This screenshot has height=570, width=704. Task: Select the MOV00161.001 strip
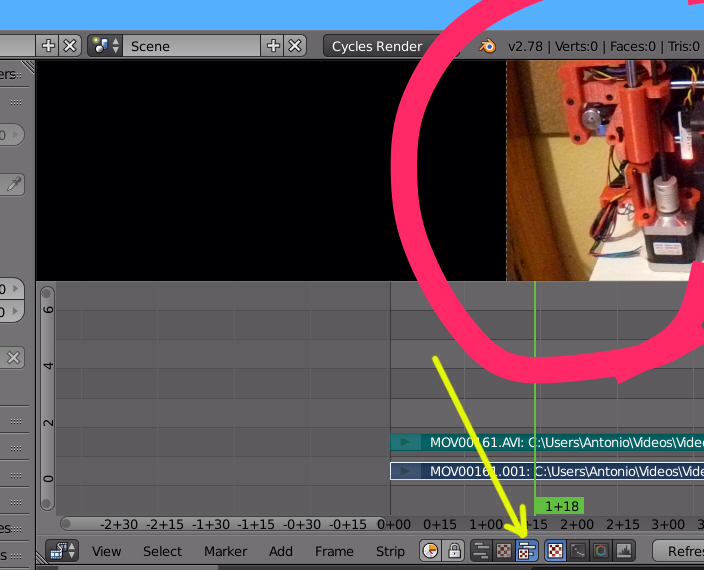click(547, 471)
